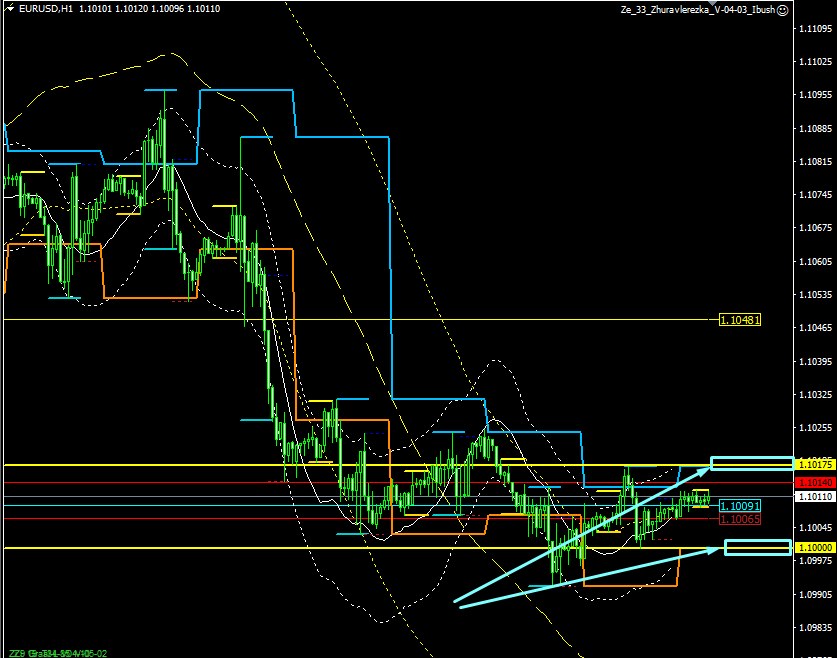The height and width of the screenshot is (658, 837).
Task: Click the 1.10325 value on price scale
Action: pos(815,394)
